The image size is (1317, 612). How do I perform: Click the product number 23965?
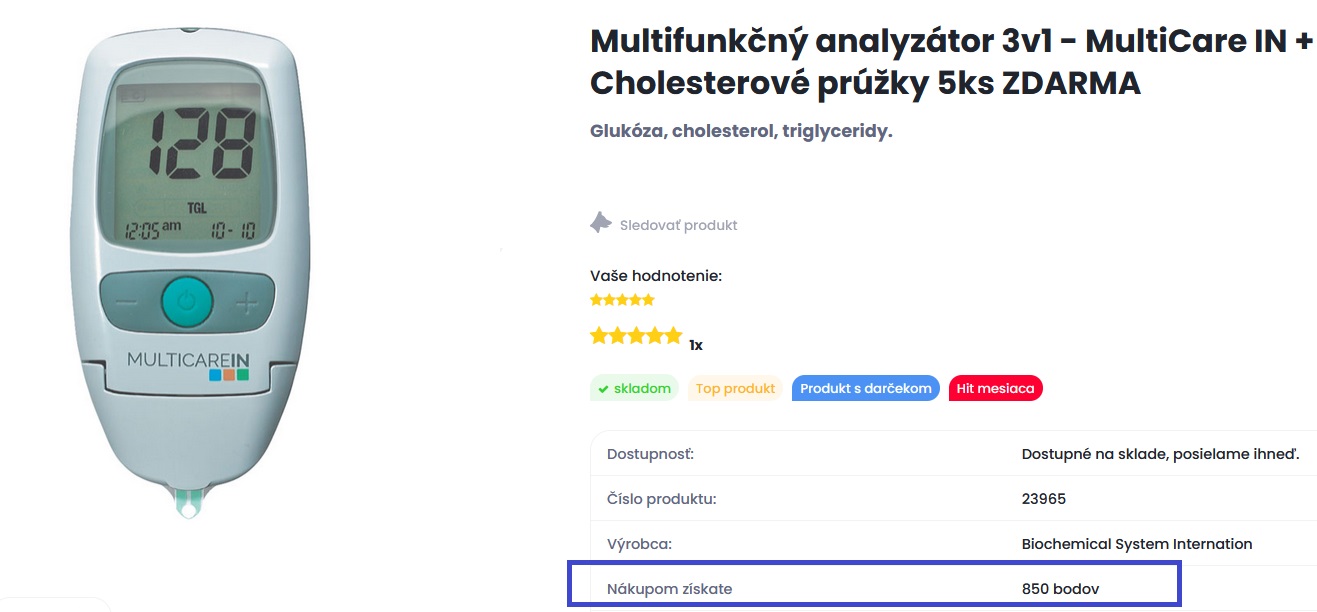[1044, 499]
